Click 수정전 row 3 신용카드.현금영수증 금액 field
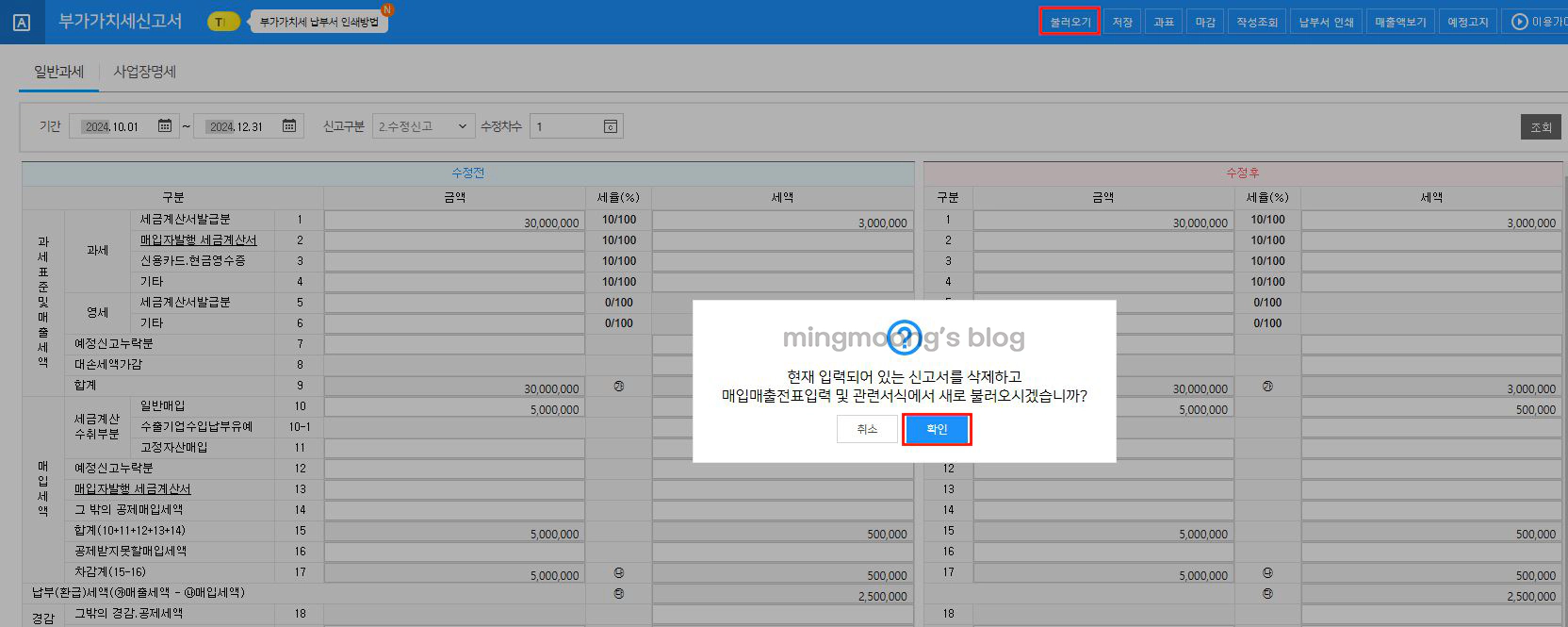The height and width of the screenshot is (627, 1568). (x=454, y=261)
